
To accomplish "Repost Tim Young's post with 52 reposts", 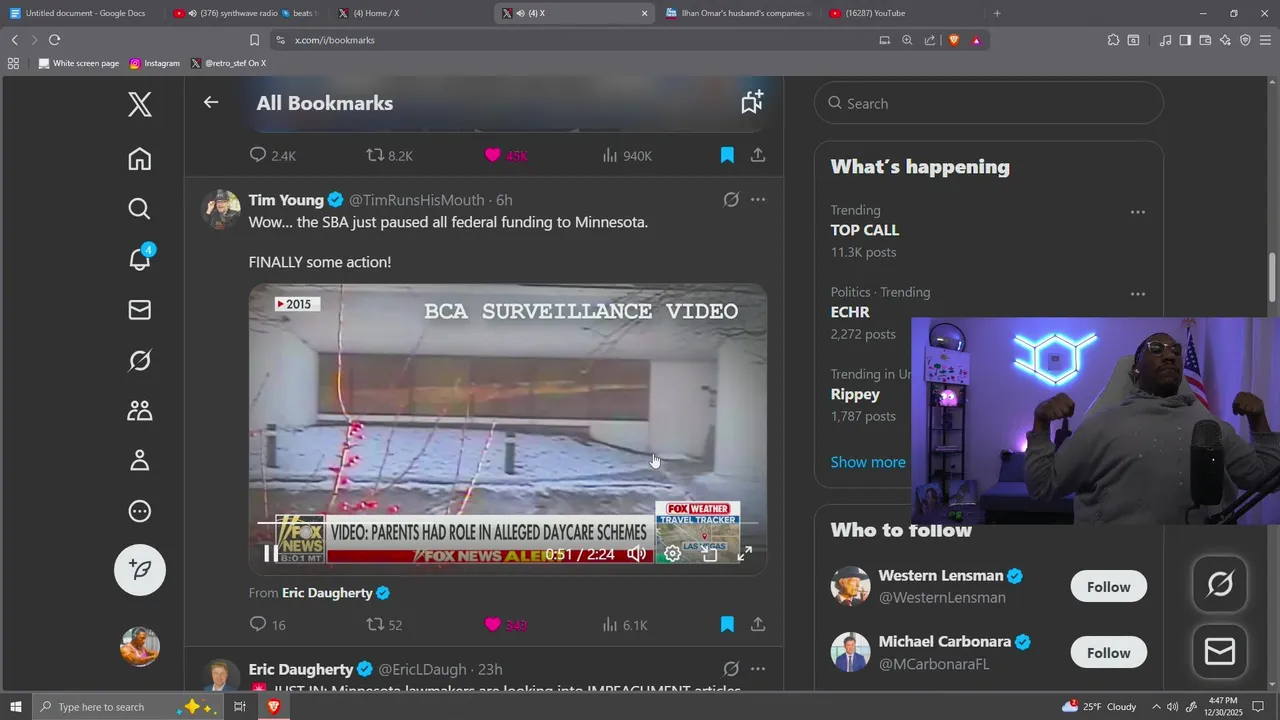I will (x=384, y=624).
